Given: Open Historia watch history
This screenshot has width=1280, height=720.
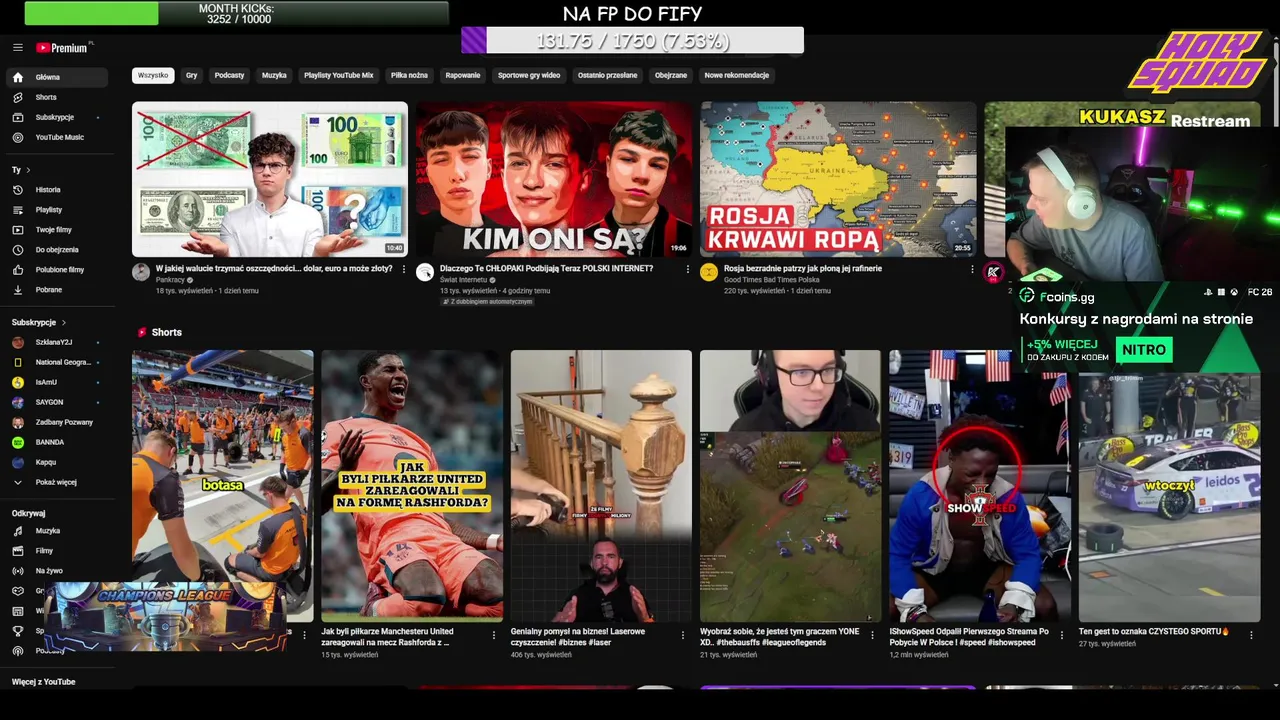Looking at the screenshot, I should pos(48,190).
